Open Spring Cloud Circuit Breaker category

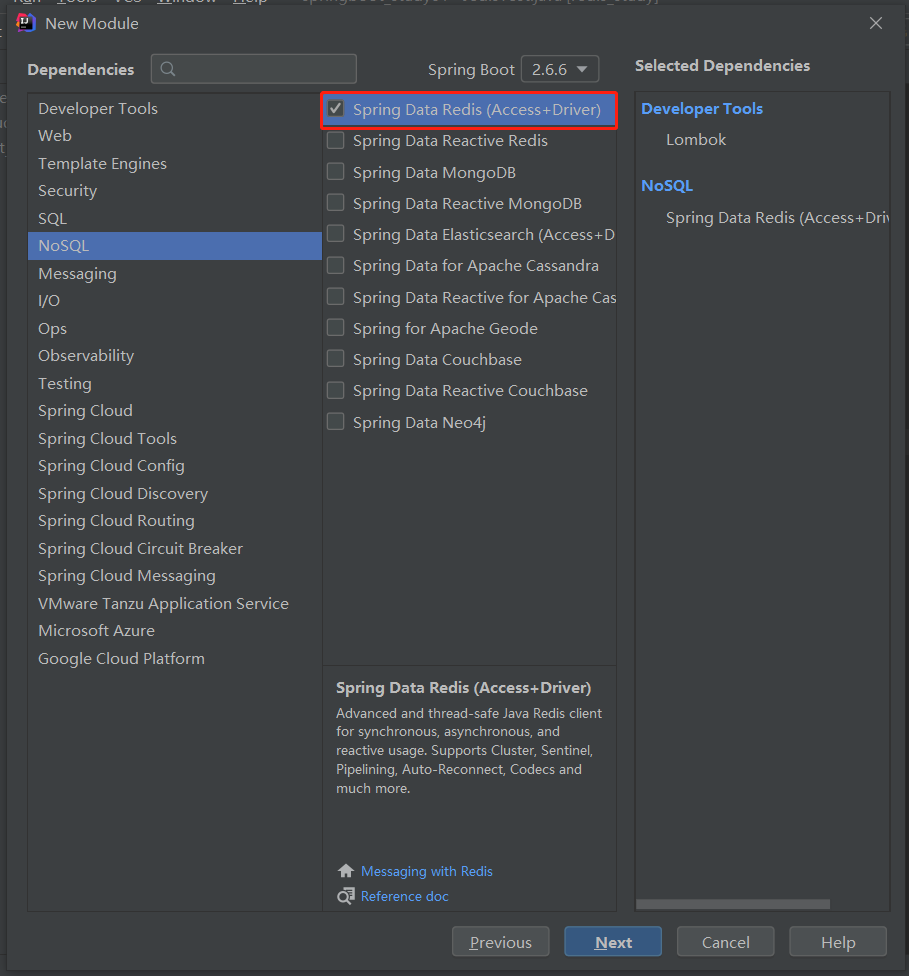pos(175,548)
